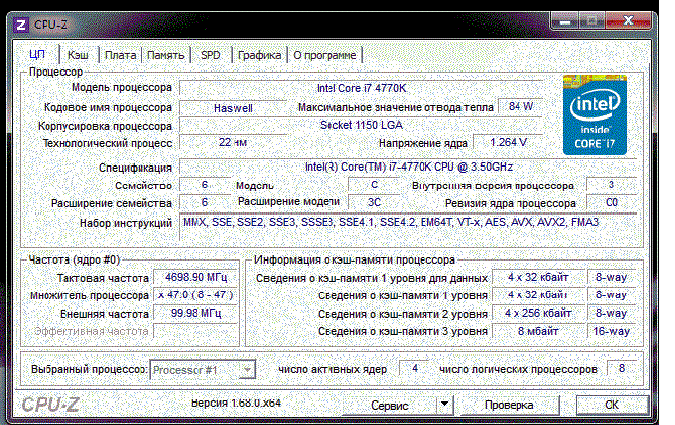Click the 4698.90 МГц clock frequency value
The width and height of the screenshot is (675, 425).
tap(195, 277)
